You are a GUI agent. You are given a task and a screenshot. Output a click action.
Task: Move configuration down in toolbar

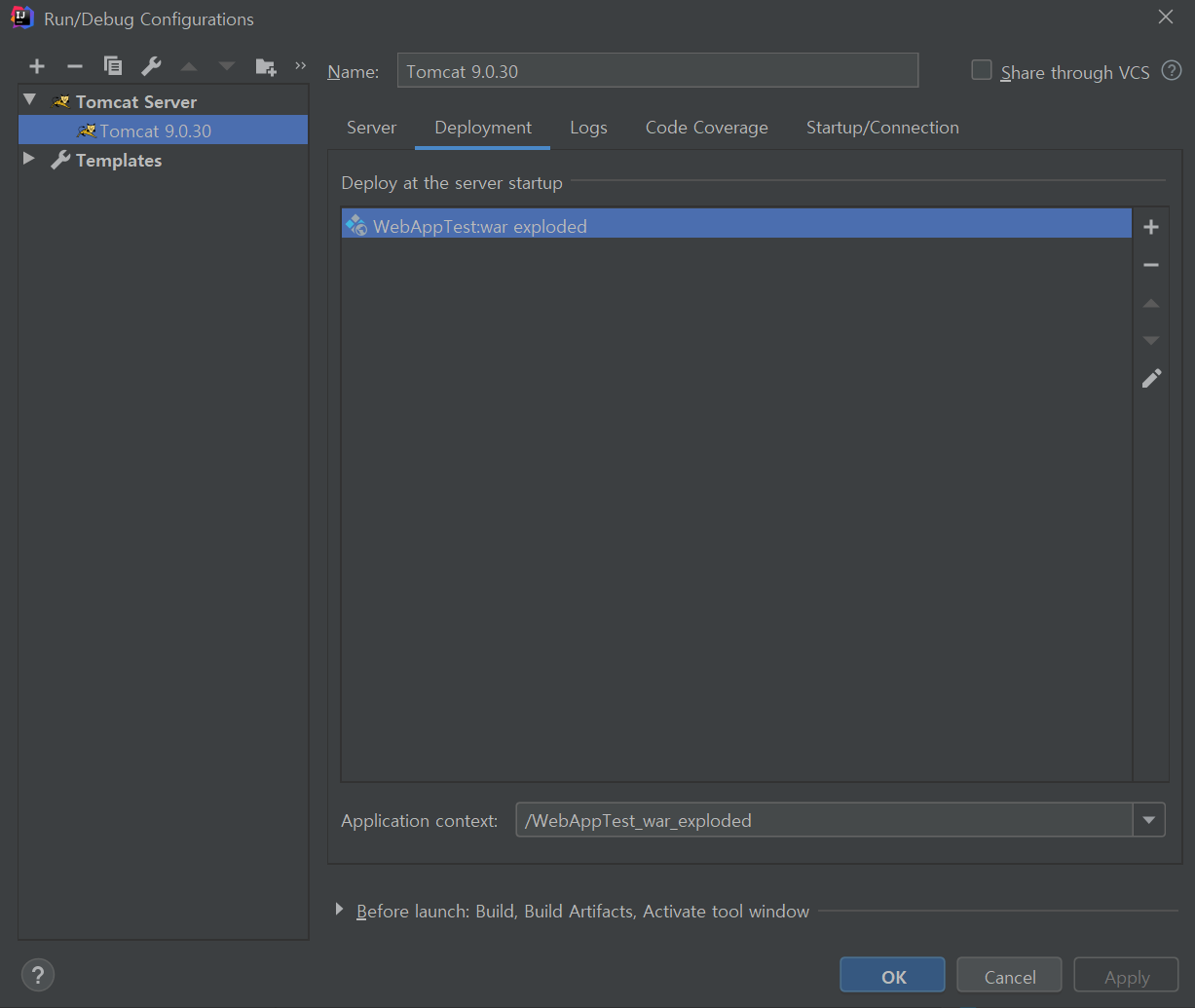(x=227, y=66)
